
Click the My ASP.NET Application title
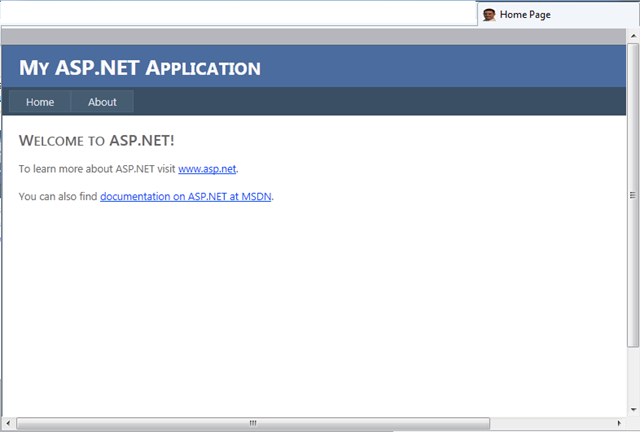click(140, 67)
